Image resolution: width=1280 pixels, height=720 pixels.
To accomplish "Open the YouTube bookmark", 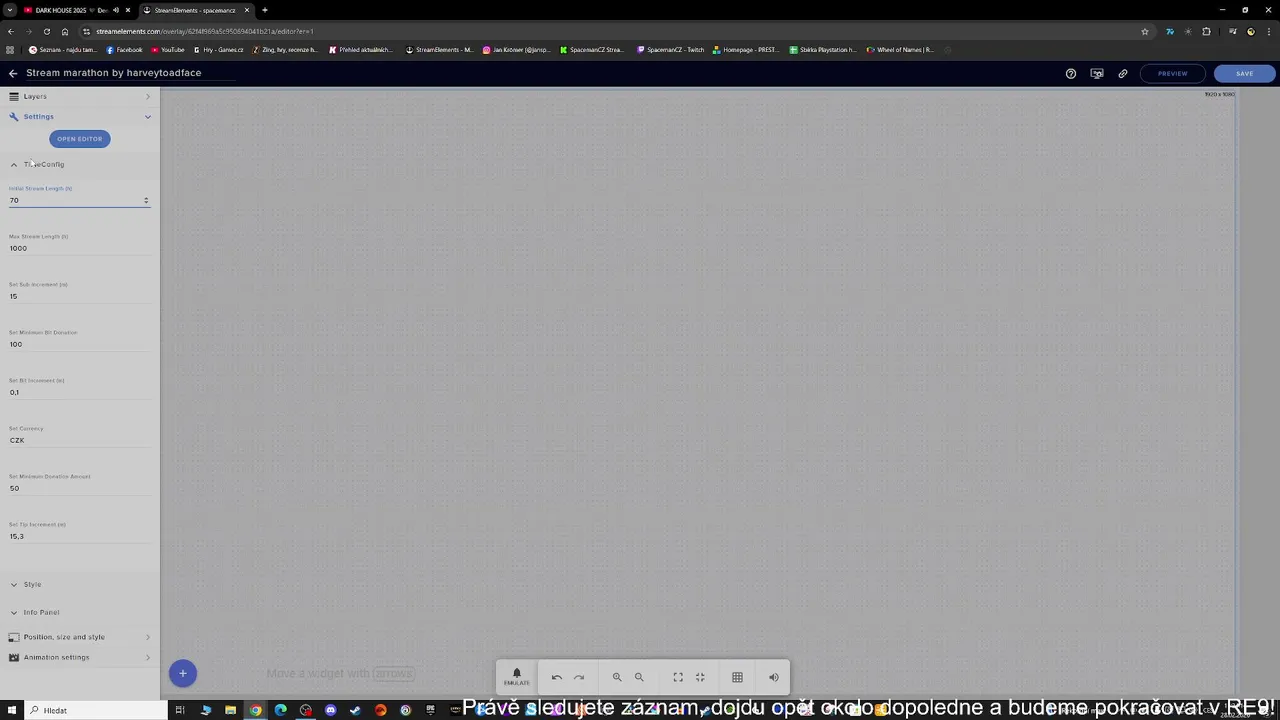I will (x=168, y=49).
